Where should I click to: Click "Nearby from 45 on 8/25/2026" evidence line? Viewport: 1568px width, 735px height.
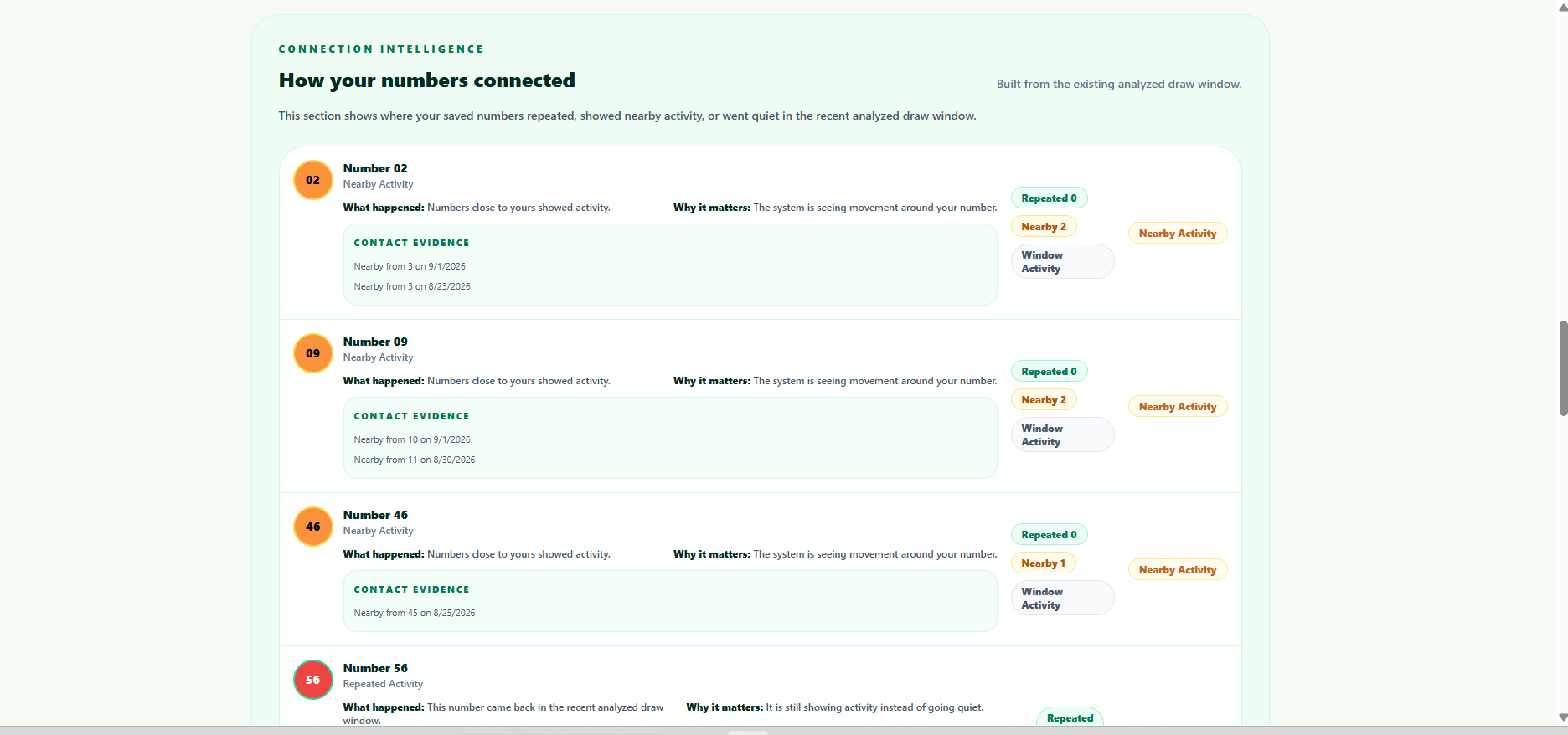pos(415,613)
